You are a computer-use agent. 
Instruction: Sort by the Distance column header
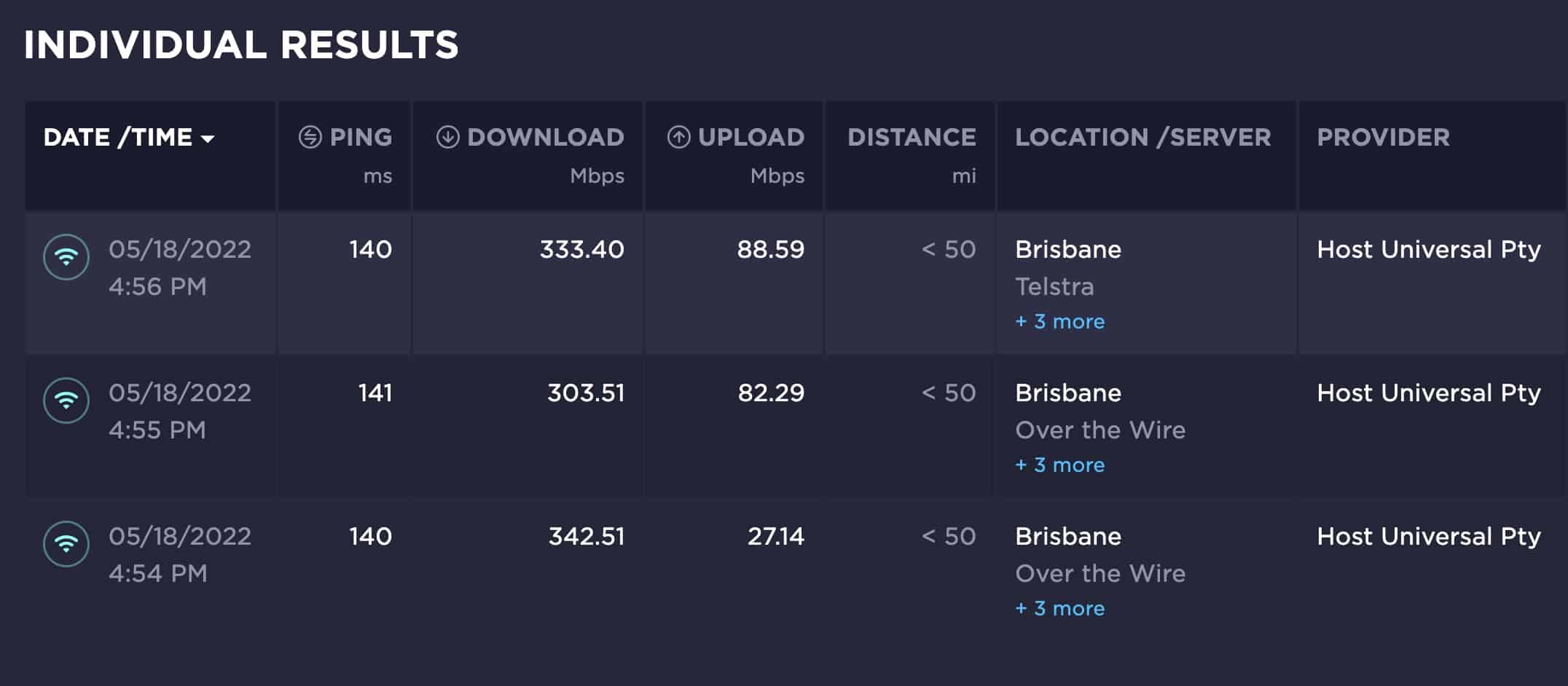(912, 137)
